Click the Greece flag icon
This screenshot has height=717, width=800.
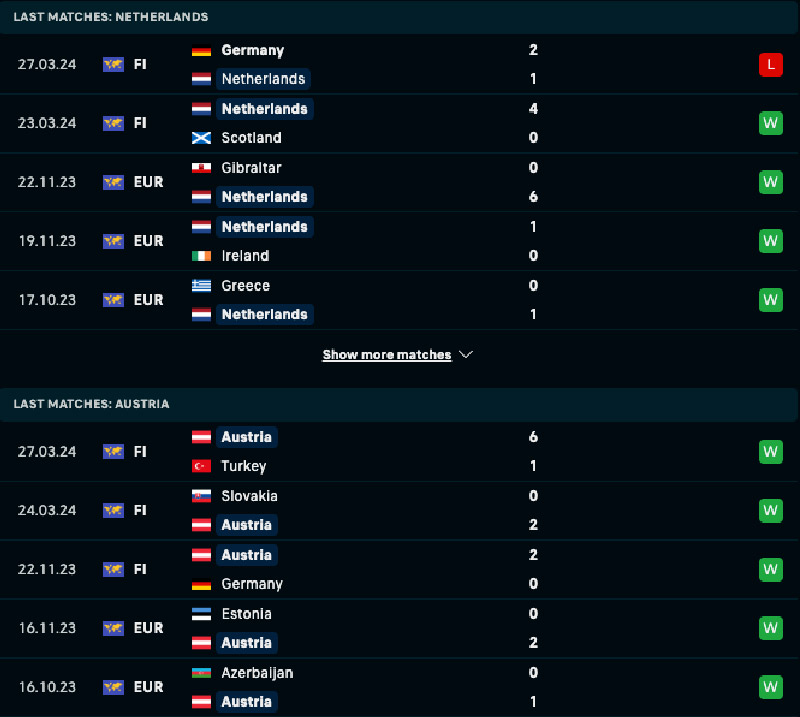point(201,286)
